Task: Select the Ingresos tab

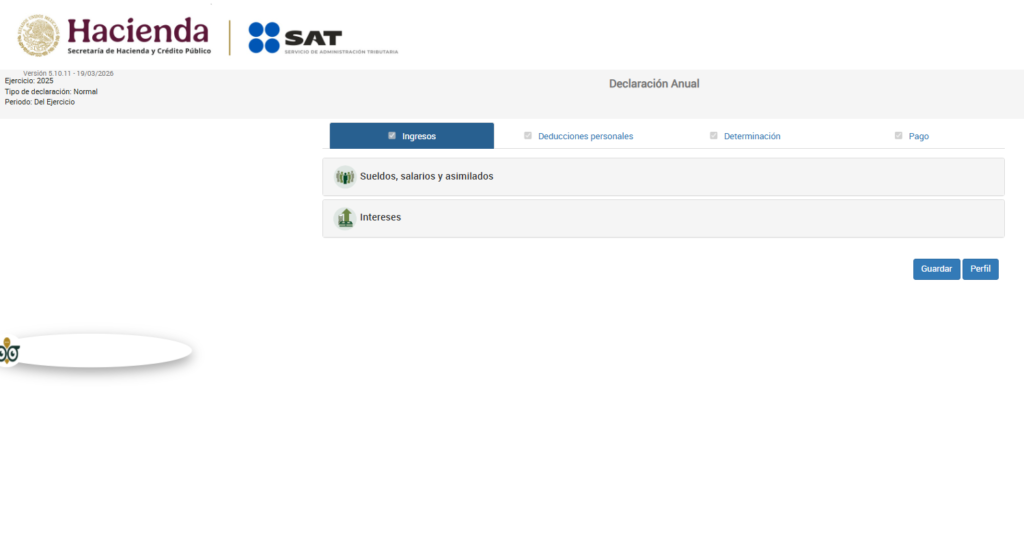Action: pyautogui.click(x=411, y=136)
